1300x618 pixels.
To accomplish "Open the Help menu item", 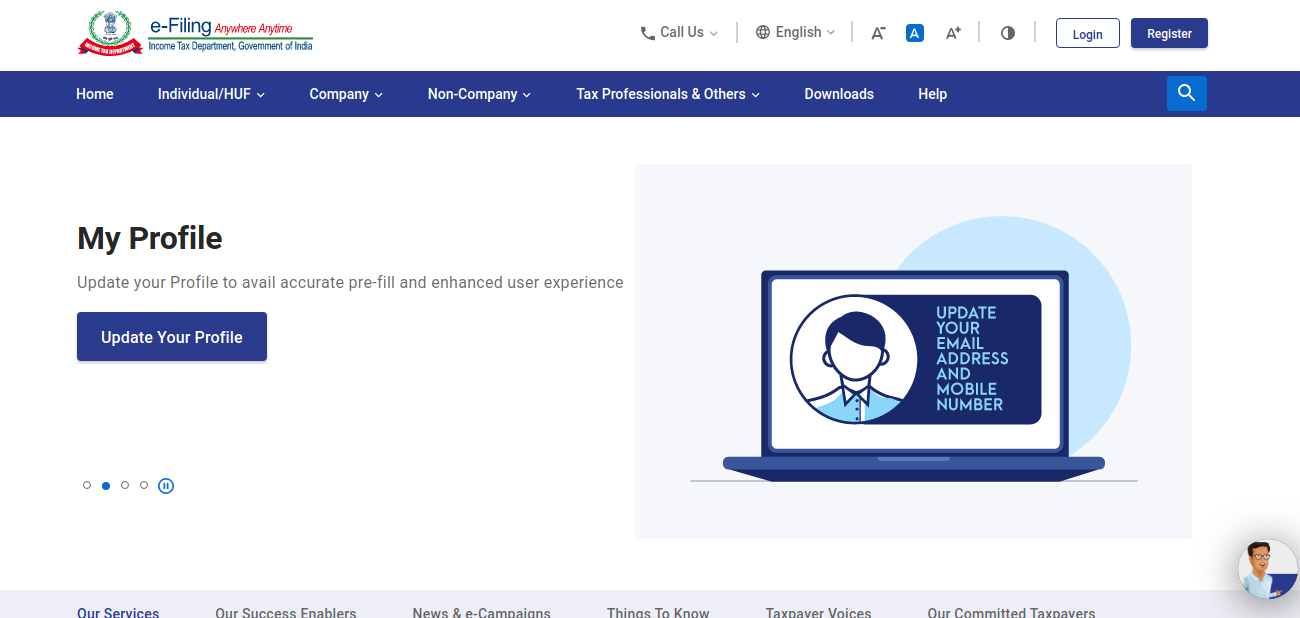I will pos(932,94).
